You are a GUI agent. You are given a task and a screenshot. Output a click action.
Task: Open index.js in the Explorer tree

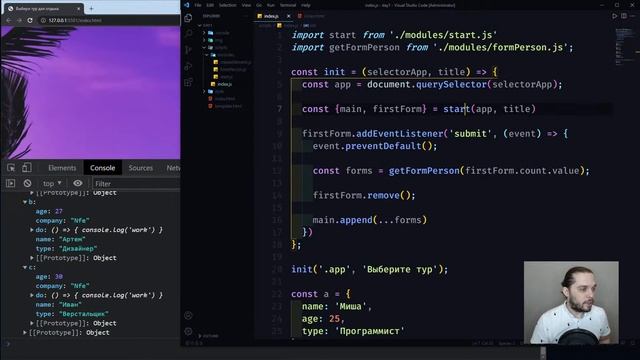[x=224, y=84]
